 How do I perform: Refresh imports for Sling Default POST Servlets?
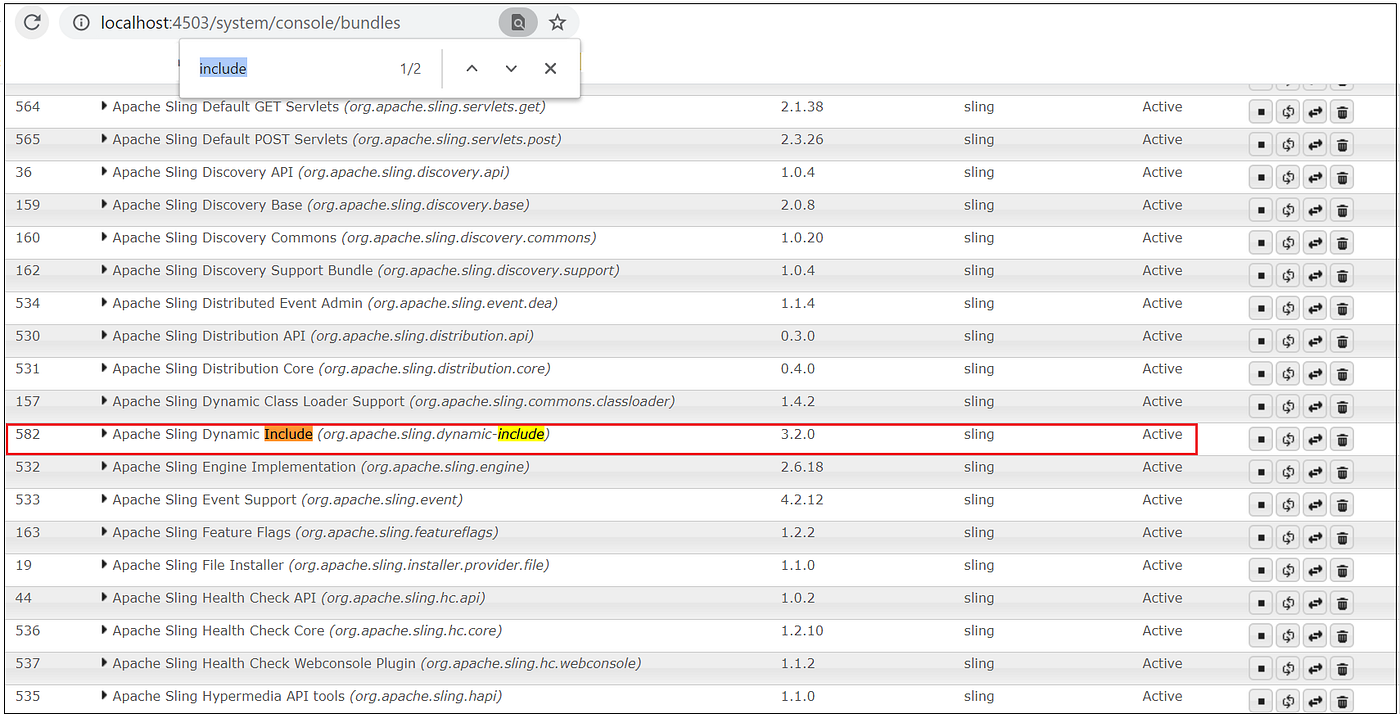[1288, 144]
